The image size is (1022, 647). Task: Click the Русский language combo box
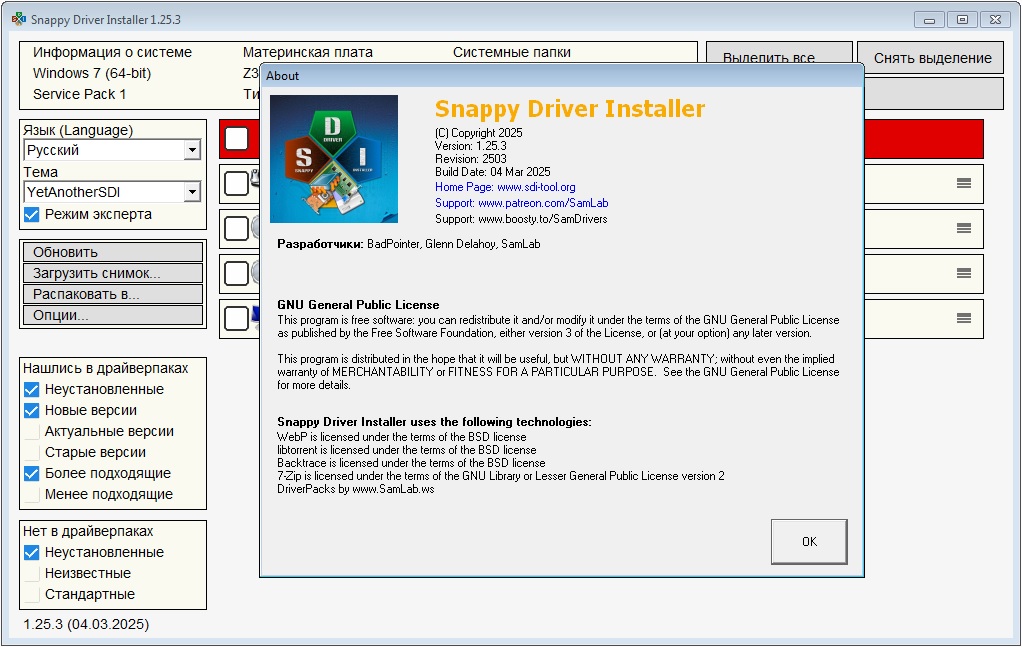click(x=112, y=150)
